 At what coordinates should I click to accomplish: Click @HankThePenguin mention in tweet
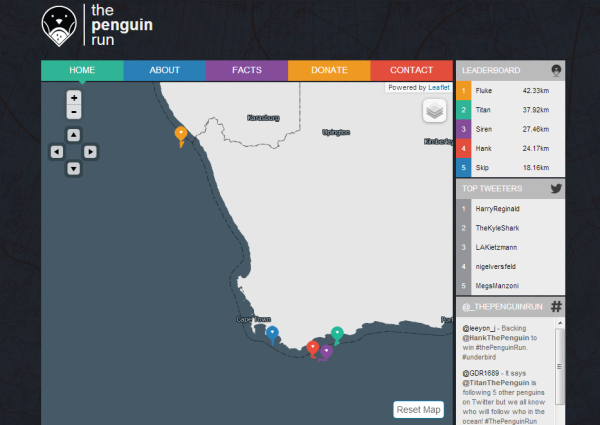pyautogui.click(x=496, y=338)
